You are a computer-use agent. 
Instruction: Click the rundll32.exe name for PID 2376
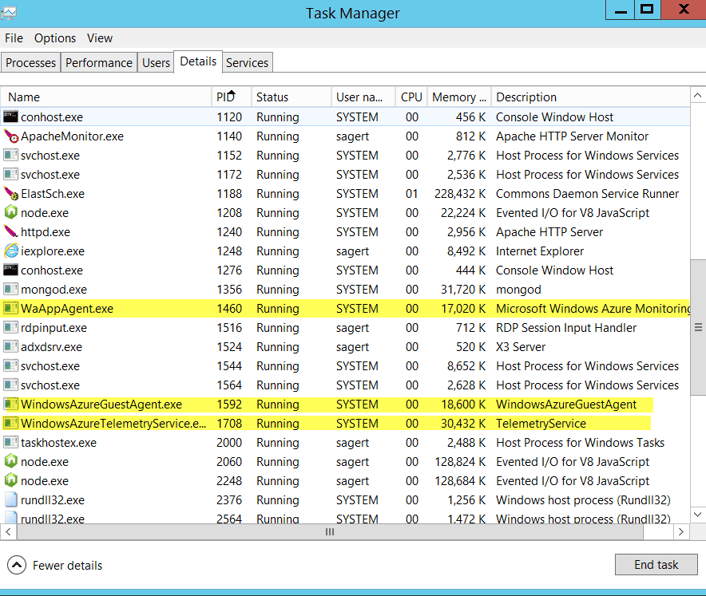click(52, 500)
